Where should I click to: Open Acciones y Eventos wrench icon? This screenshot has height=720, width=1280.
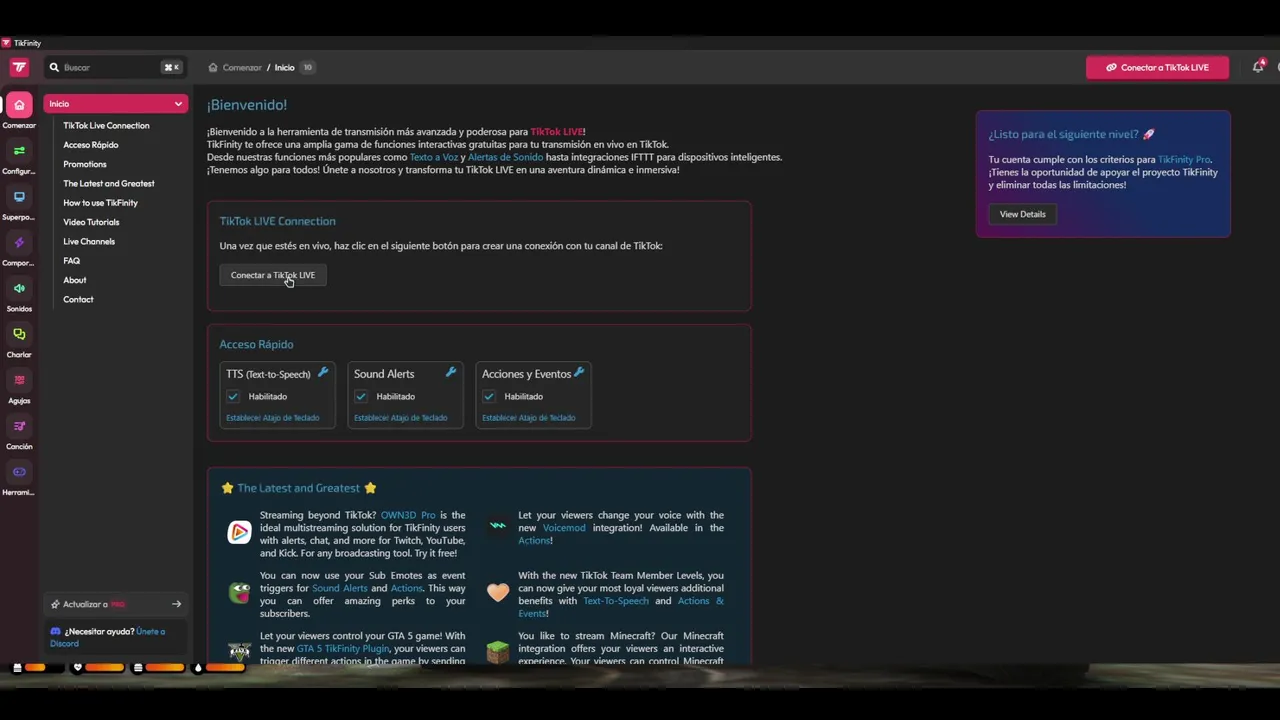pyautogui.click(x=579, y=372)
